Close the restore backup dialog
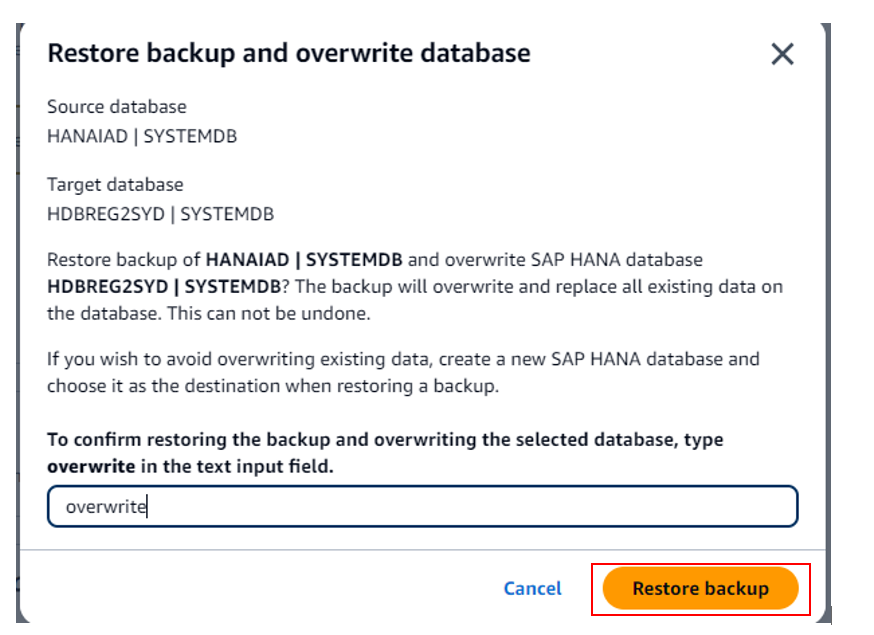 click(x=782, y=54)
